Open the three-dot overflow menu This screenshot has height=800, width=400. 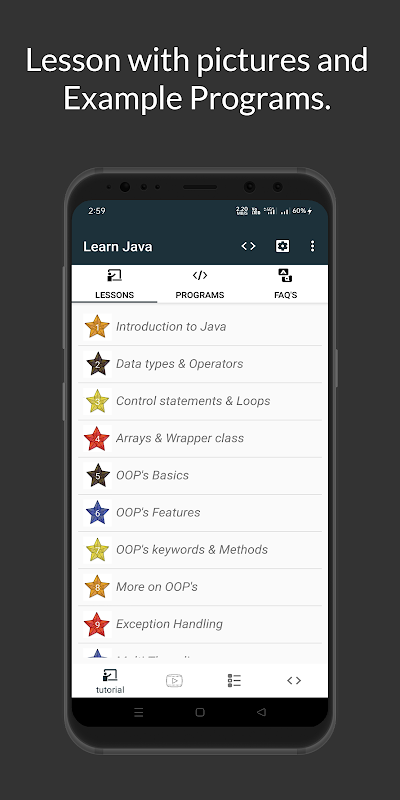[x=312, y=246]
